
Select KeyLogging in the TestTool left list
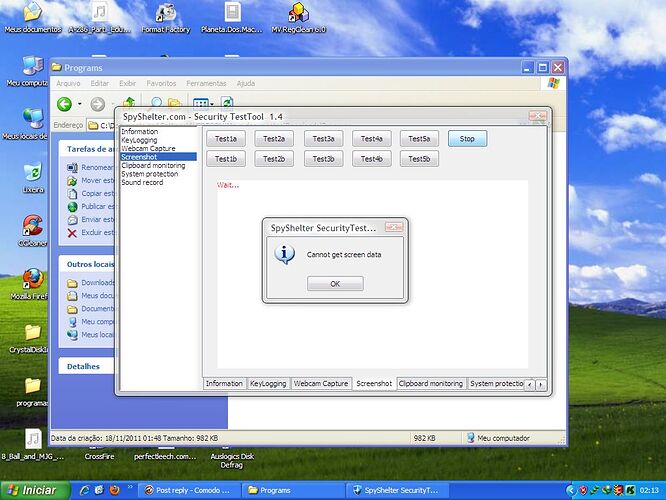pos(158,140)
